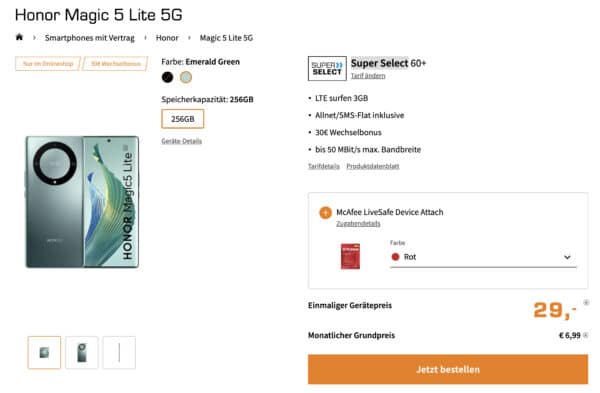The image size is (600, 393).
Task: Open the Produktdatenblatt link
Action: (373, 166)
